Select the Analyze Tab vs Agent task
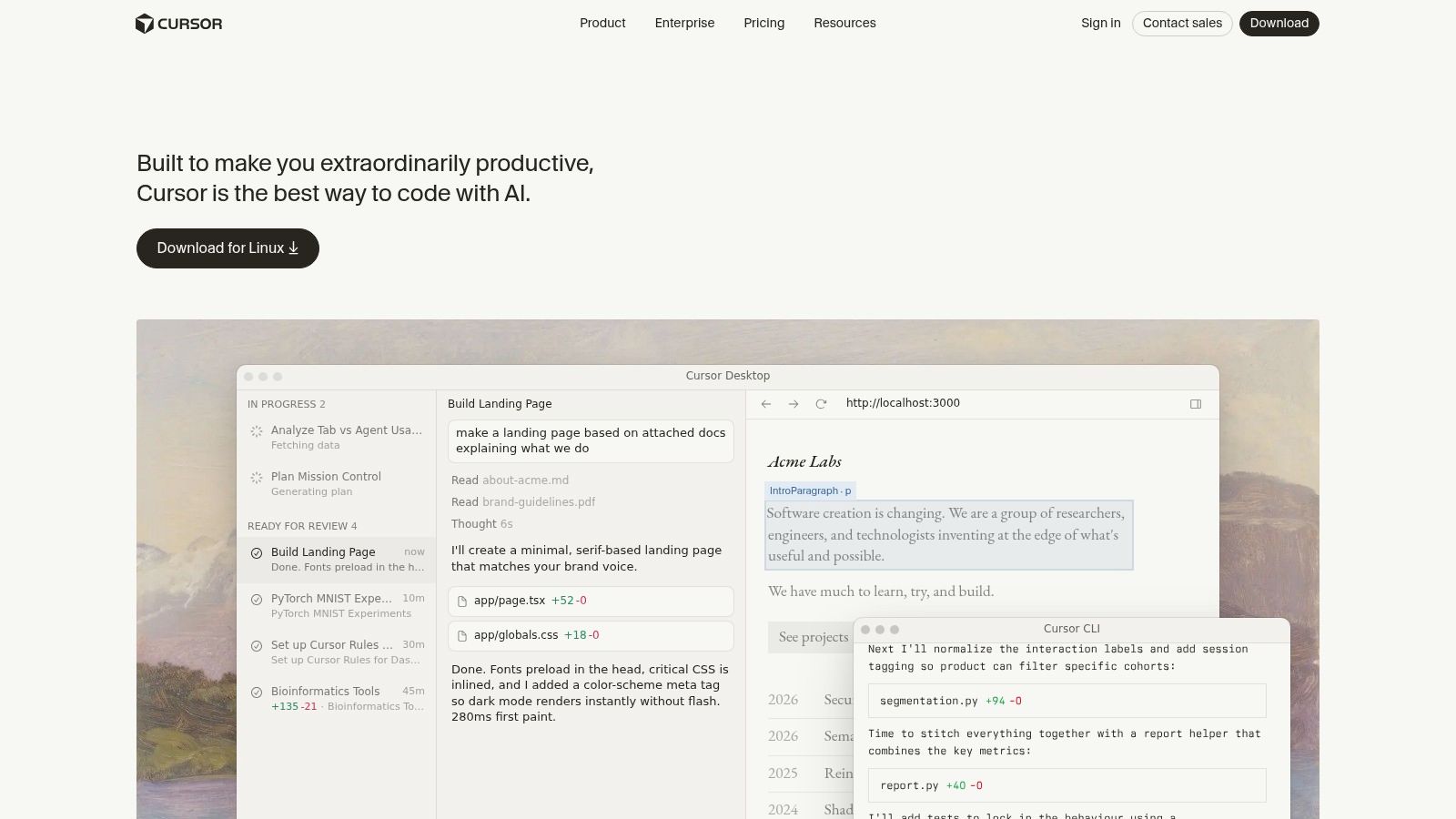Screen dimensions: 1456x819 point(337,438)
